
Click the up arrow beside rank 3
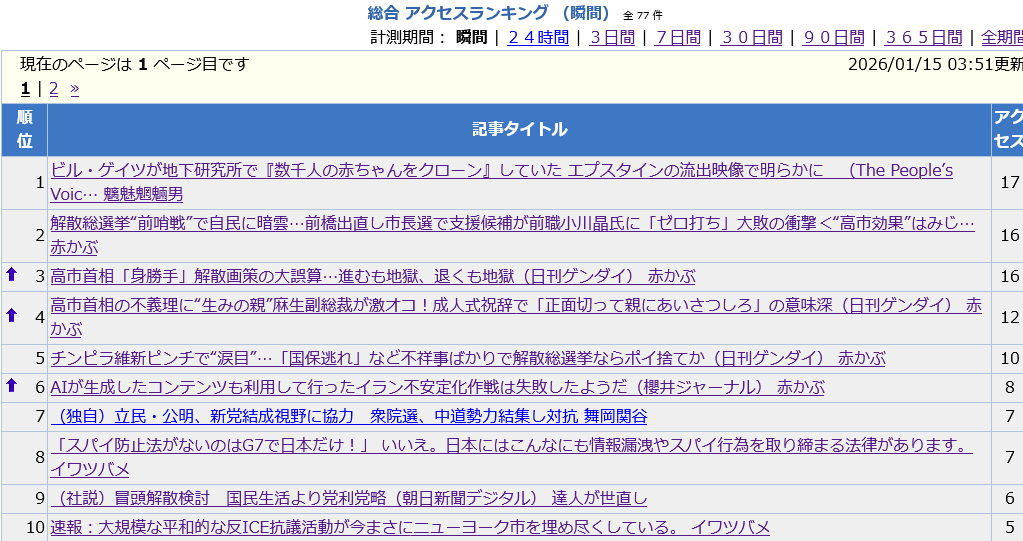pos(12,274)
